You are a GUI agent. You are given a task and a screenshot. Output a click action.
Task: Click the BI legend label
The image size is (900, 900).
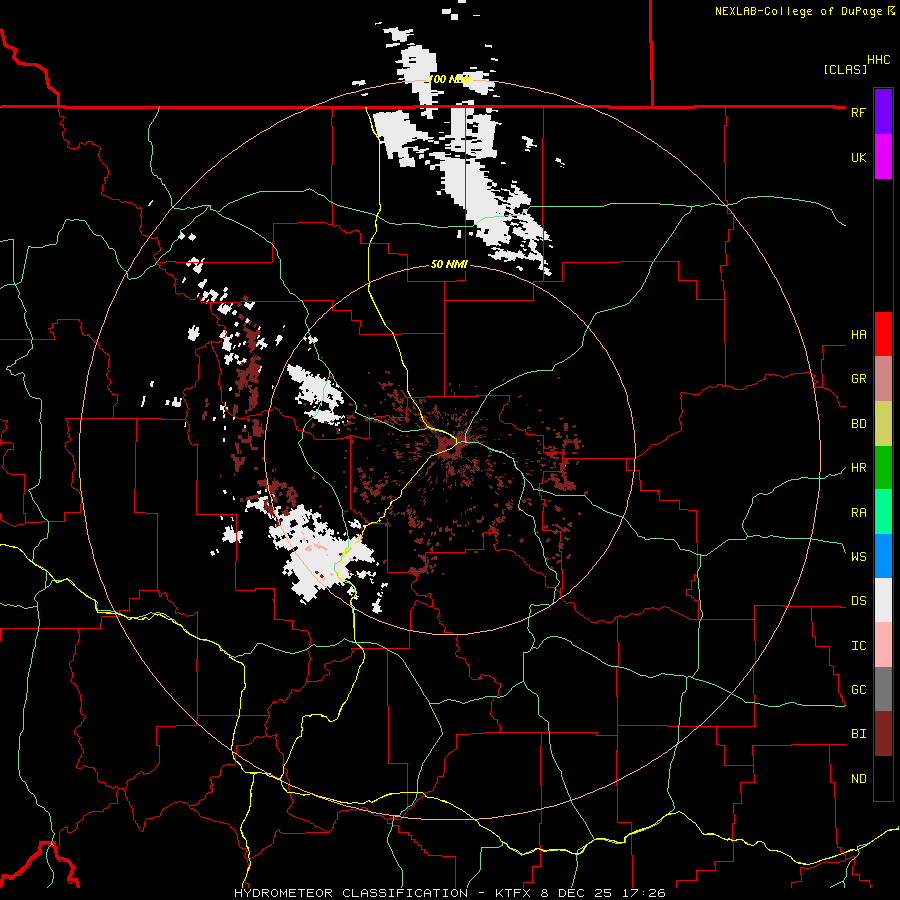pos(858,734)
